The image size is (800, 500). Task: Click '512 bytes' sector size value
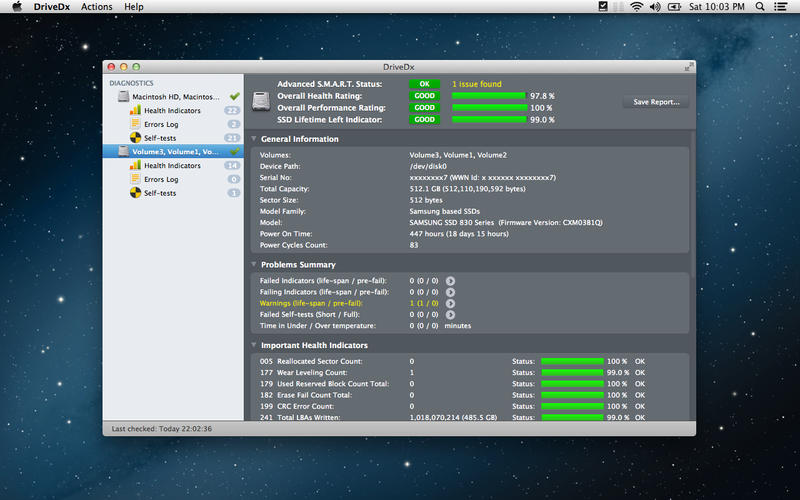426,200
